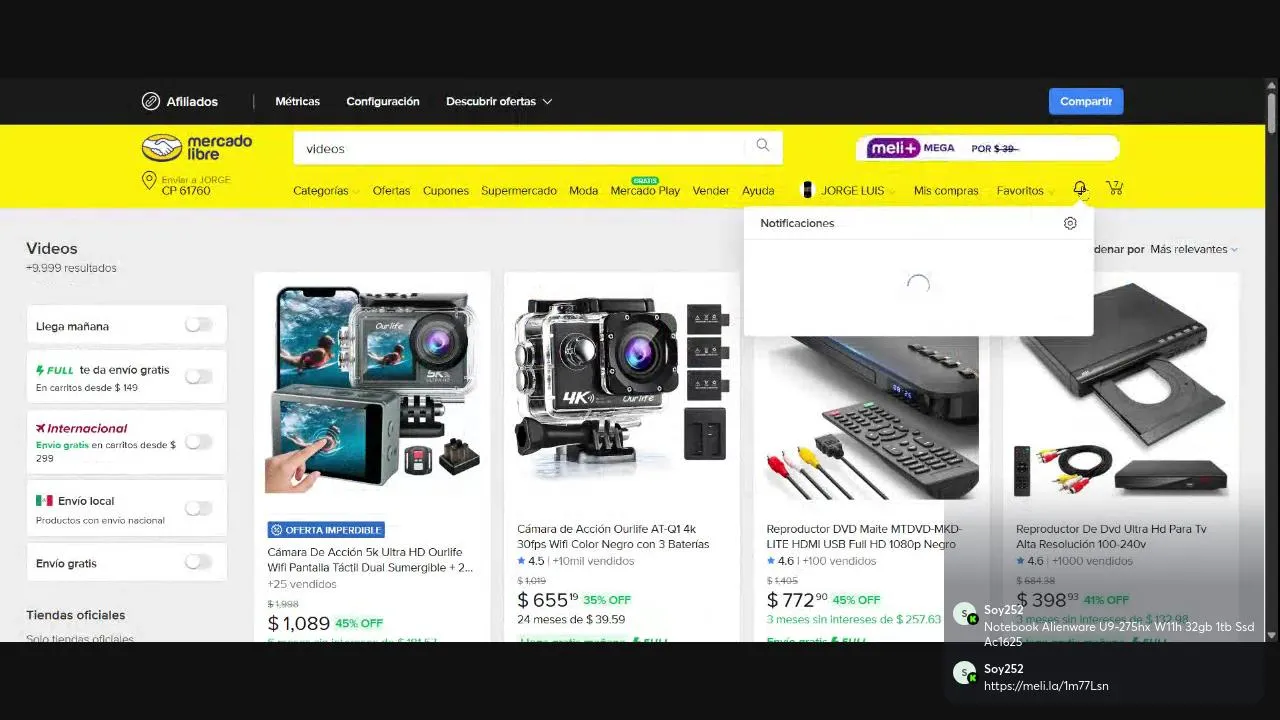The image size is (1280, 720).
Task: Click the +9.999 resultados text
Action: [x=71, y=268]
